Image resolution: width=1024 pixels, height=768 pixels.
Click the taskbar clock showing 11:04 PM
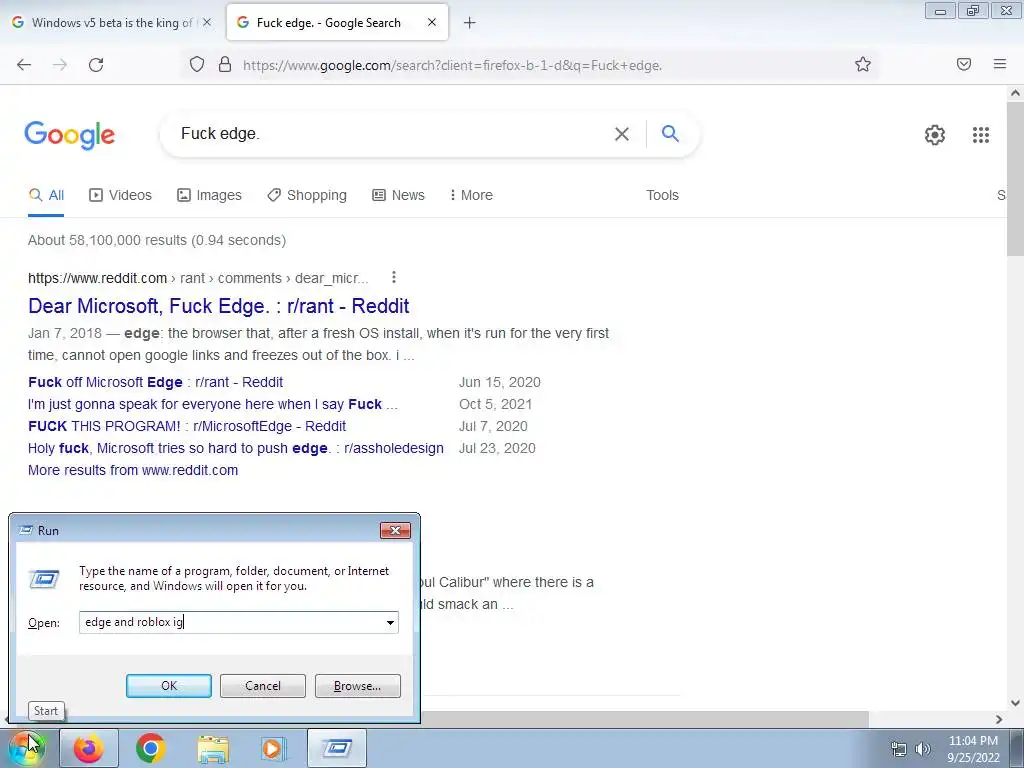pyautogui.click(x=973, y=749)
